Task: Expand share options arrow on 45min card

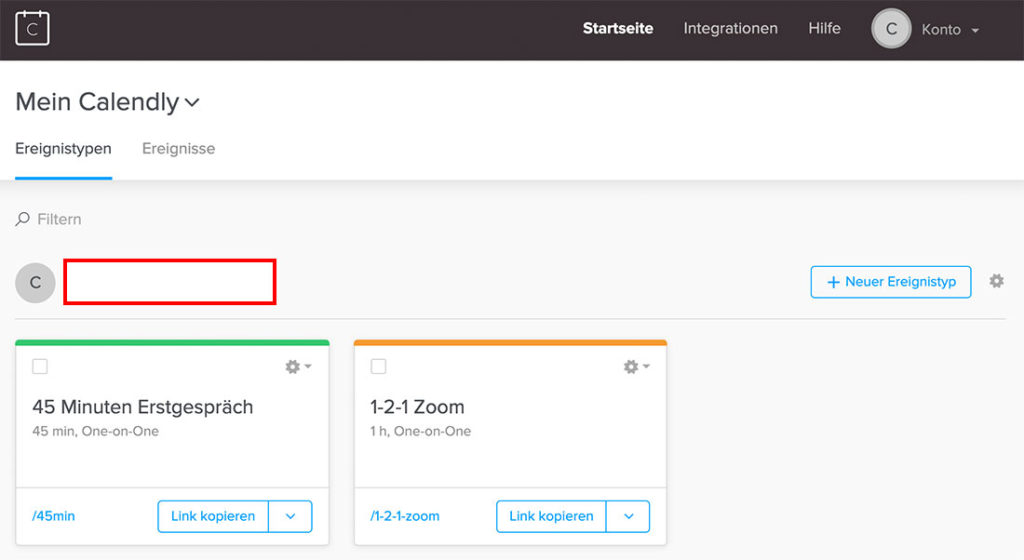Action: 291,516
